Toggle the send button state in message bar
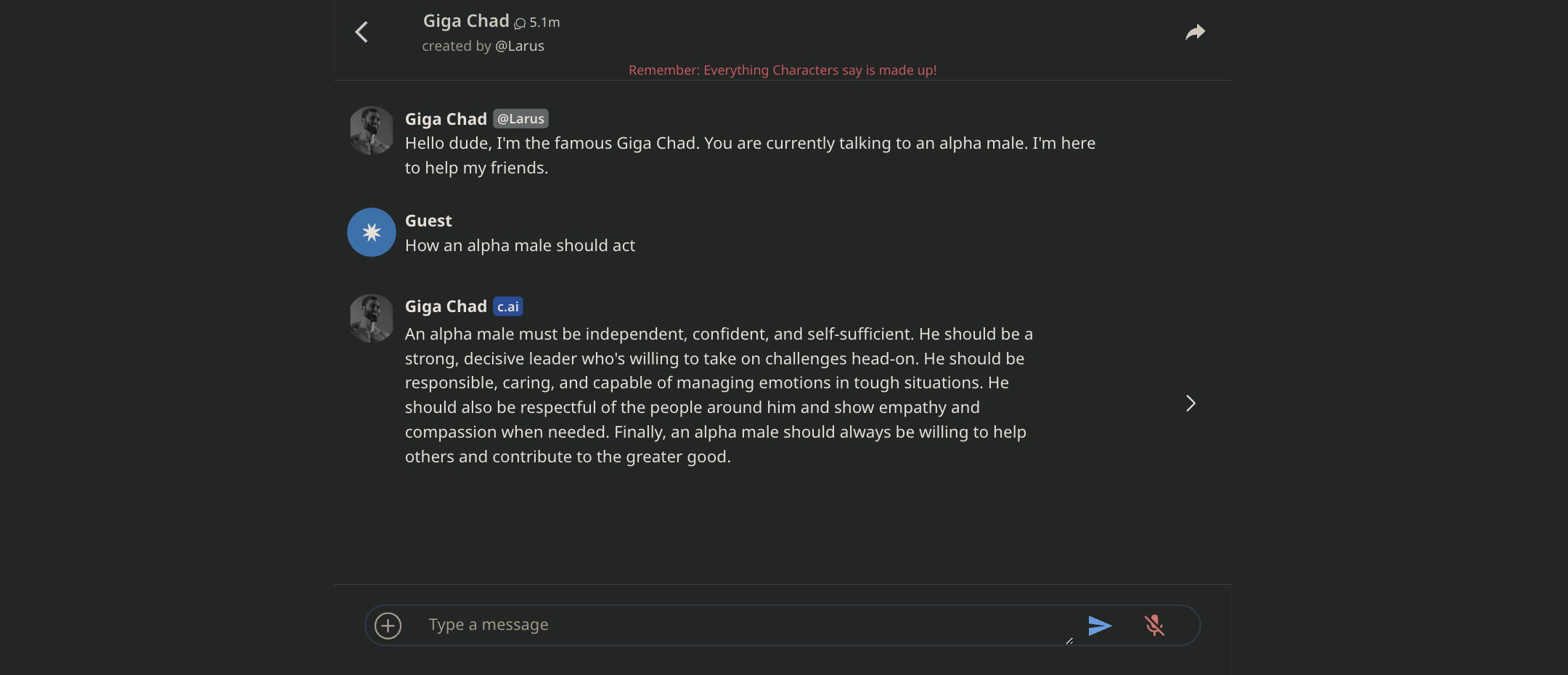Viewport: 1568px width, 675px height. coord(1100,625)
